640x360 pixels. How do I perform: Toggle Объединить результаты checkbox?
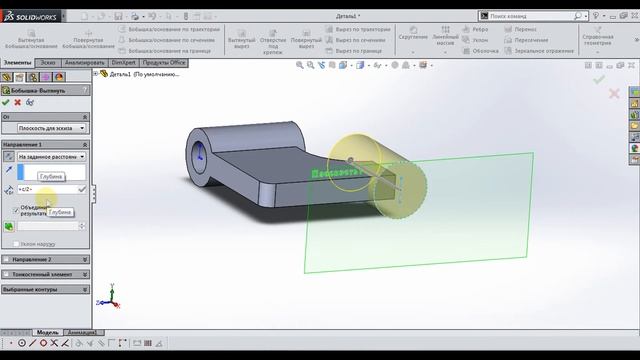[x=16, y=210]
